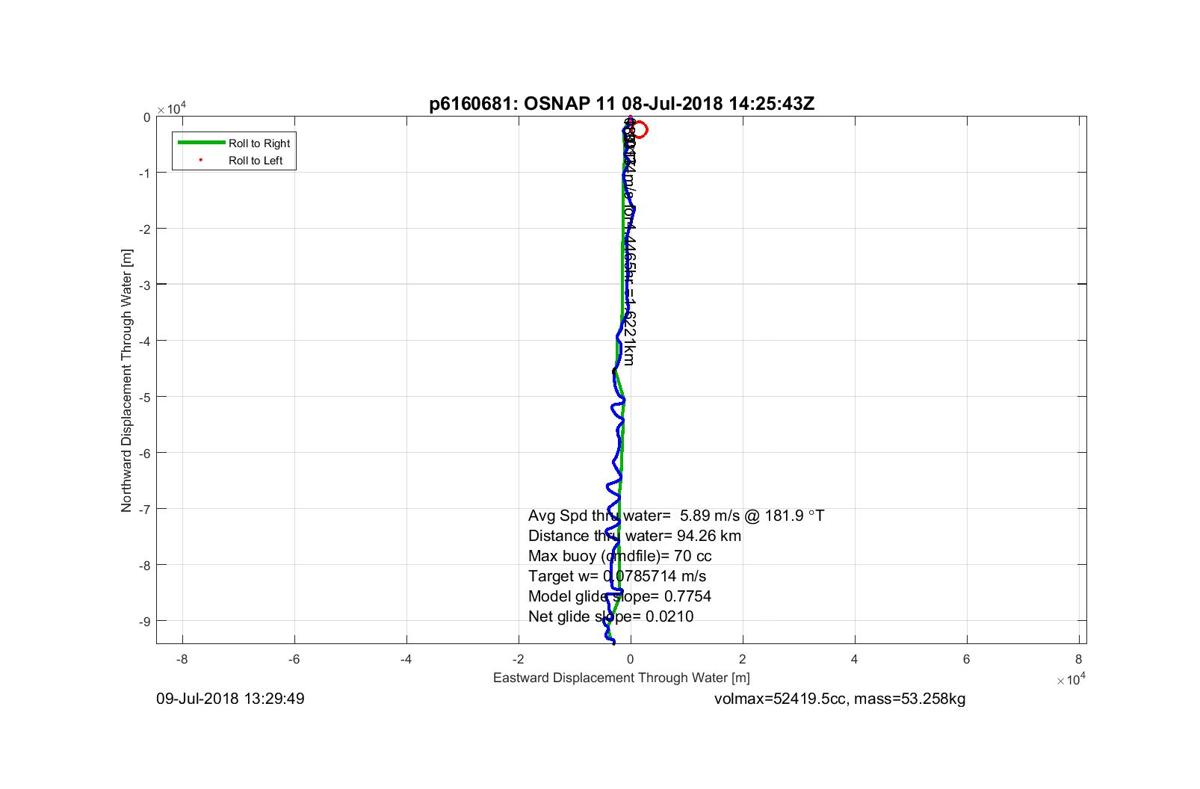Click the Max buoy (cmdfile)= 70 cc text

click(620, 556)
